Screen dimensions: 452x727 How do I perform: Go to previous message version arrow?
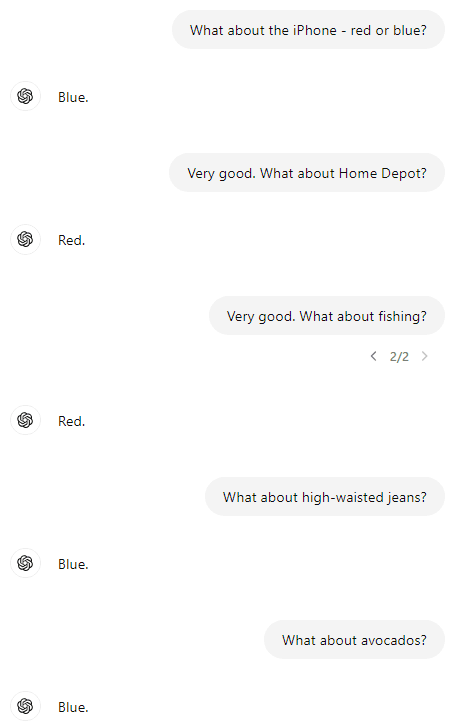(x=374, y=356)
